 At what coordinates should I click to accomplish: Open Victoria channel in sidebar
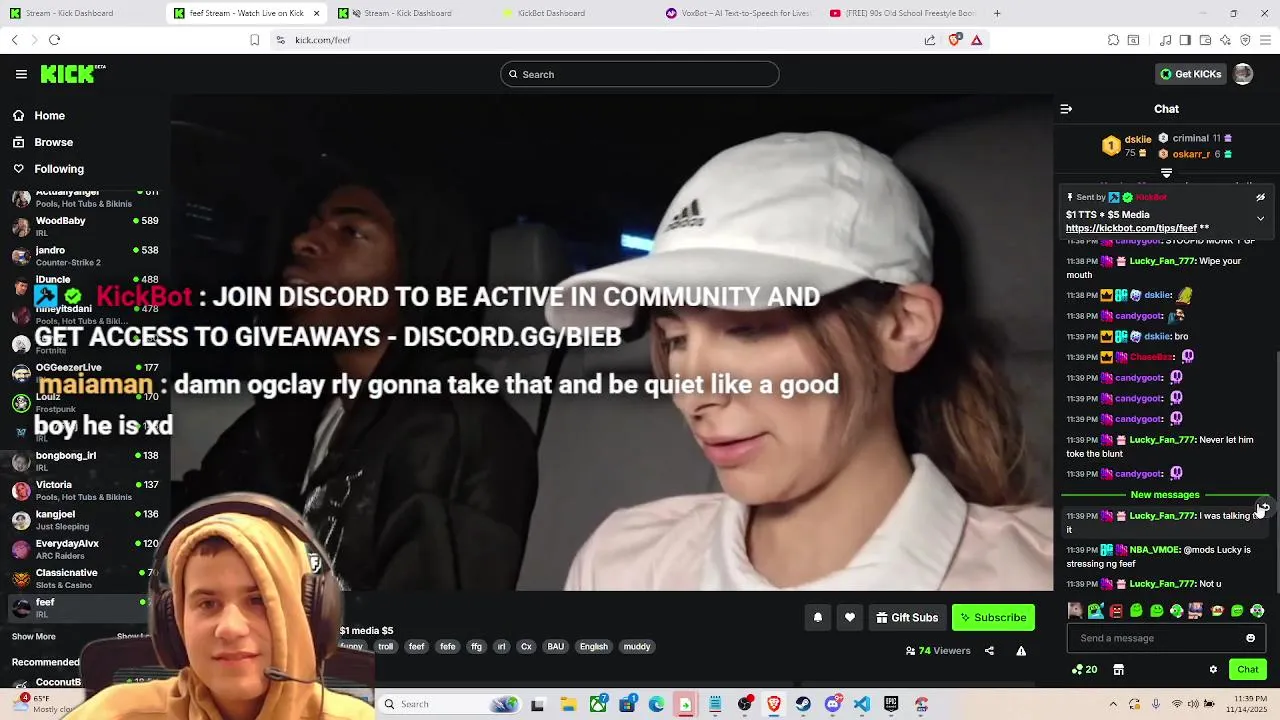coord(85,490)
